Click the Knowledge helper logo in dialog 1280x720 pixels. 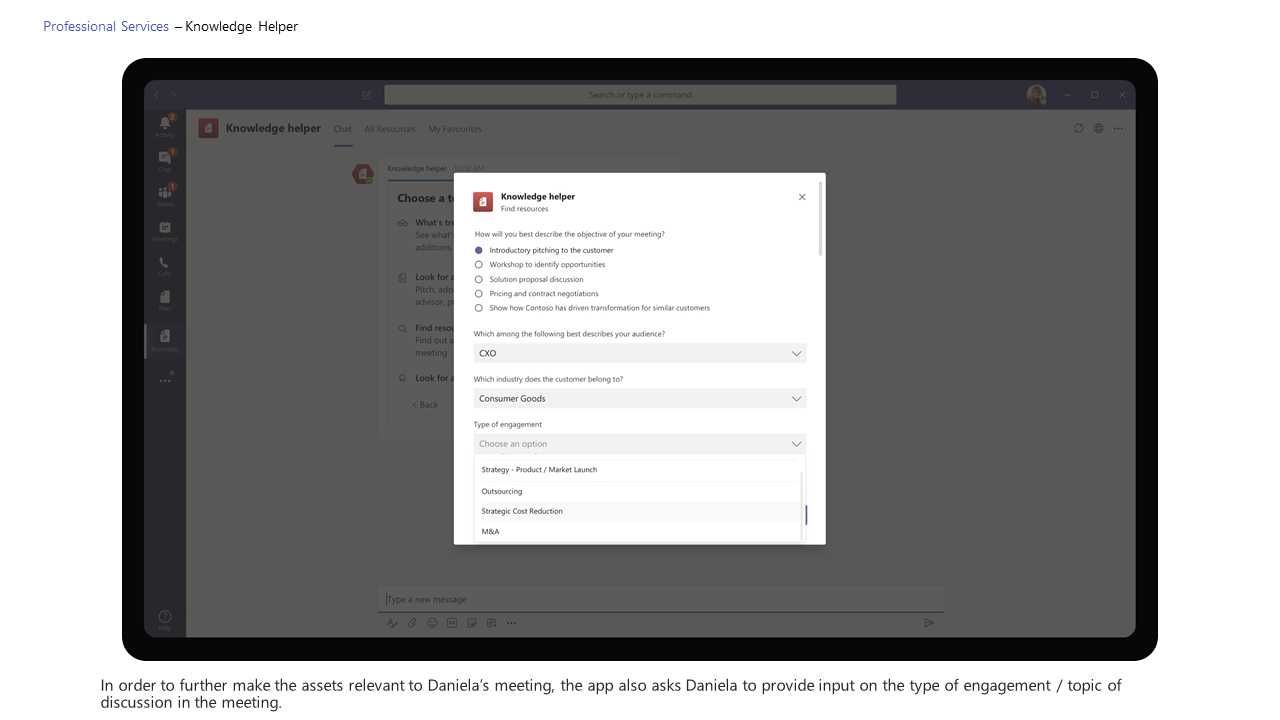483,202
